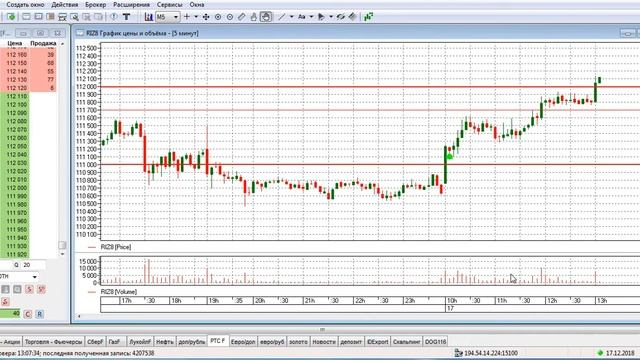Open the Брокер menu
The image size is (640, 360).
click(96, 4)
